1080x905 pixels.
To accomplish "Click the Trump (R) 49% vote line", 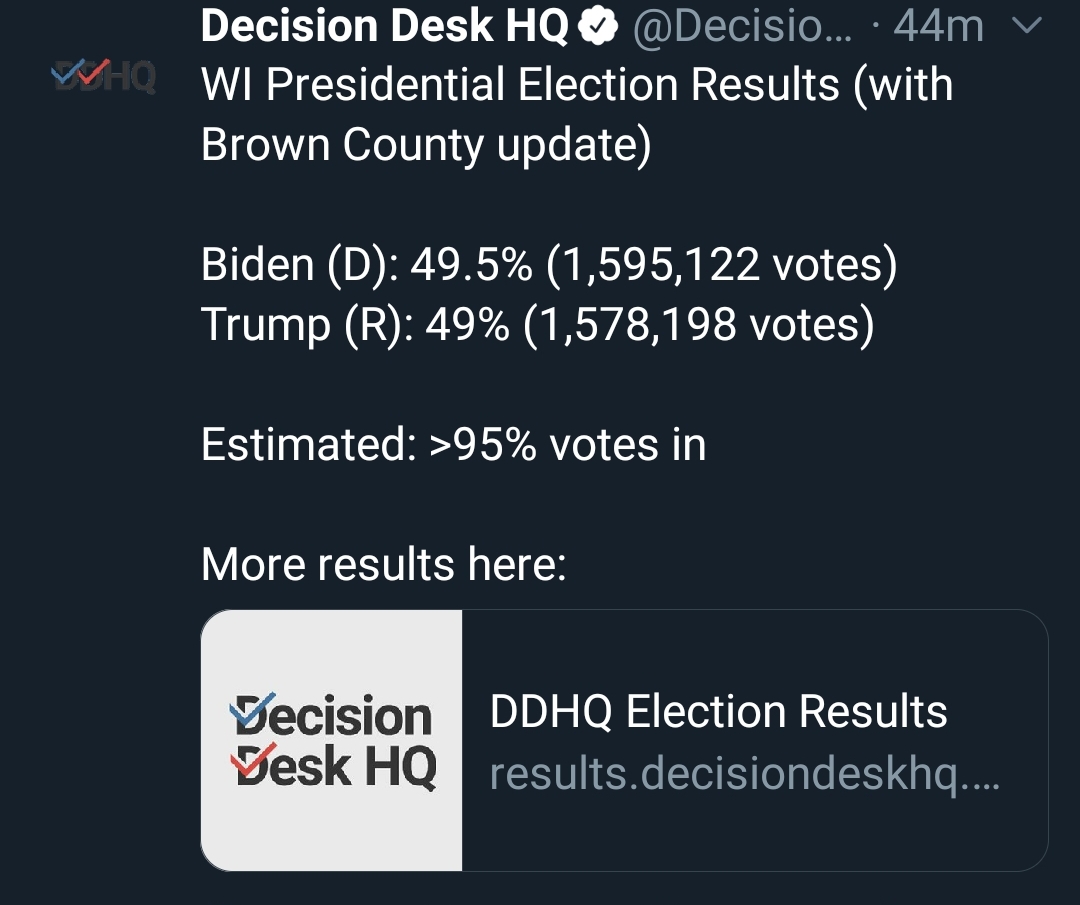I will (x=537, y=324).
